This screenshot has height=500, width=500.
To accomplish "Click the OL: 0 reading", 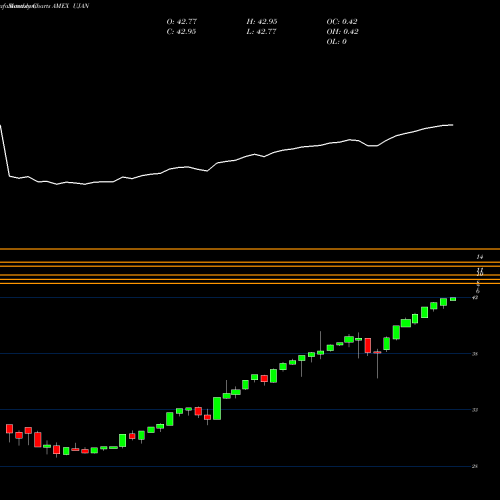I will click(x=336, y=42).
